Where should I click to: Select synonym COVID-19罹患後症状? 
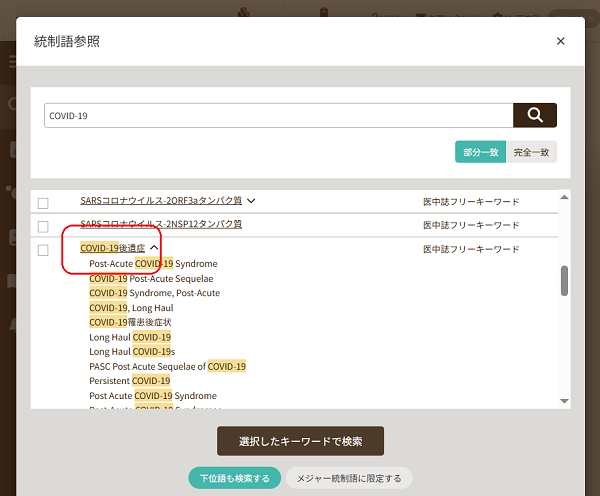click(130, 322)
